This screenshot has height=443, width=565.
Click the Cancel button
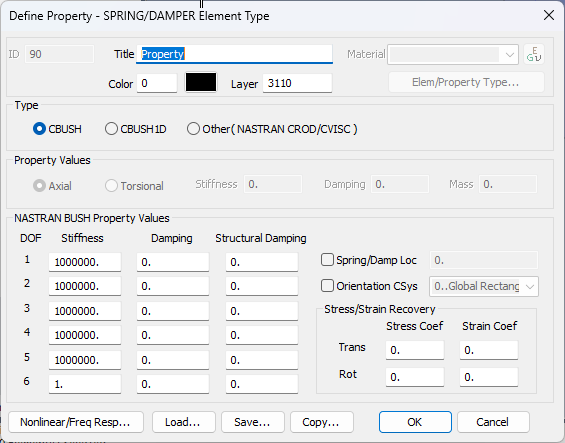click(493, 422)
